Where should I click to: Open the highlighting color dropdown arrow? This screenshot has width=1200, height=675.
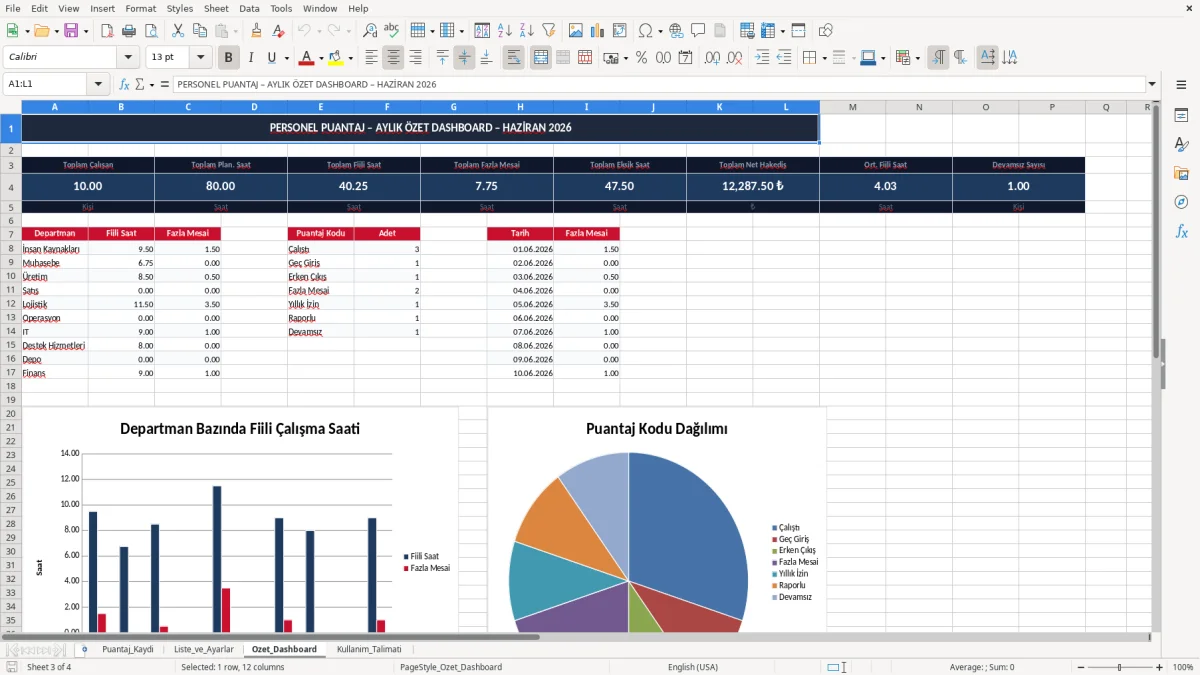350,58
